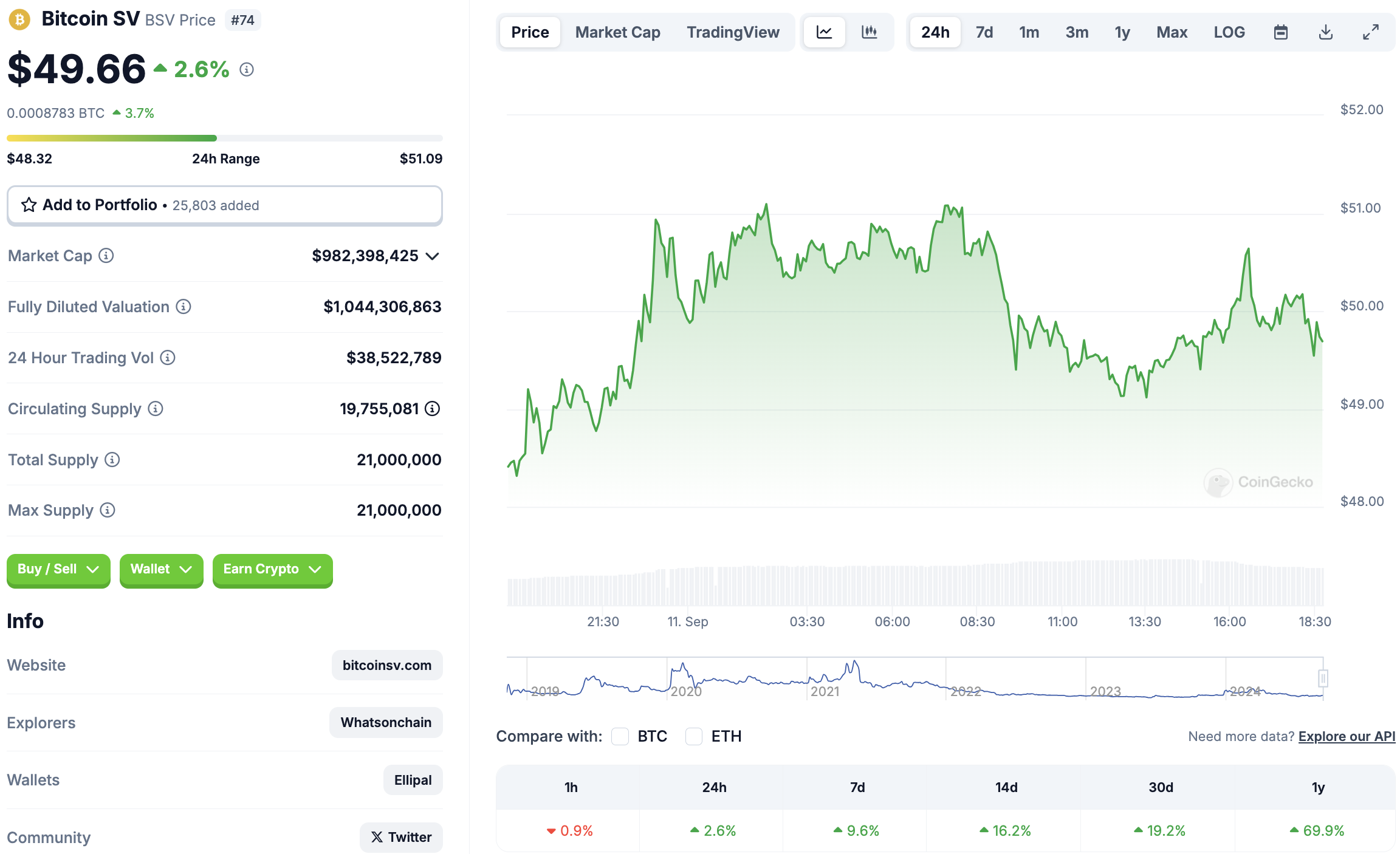Expand the Market Cap value chevron
The width and height of the screenshot is (1400, 854).
(x=432, y=256)
